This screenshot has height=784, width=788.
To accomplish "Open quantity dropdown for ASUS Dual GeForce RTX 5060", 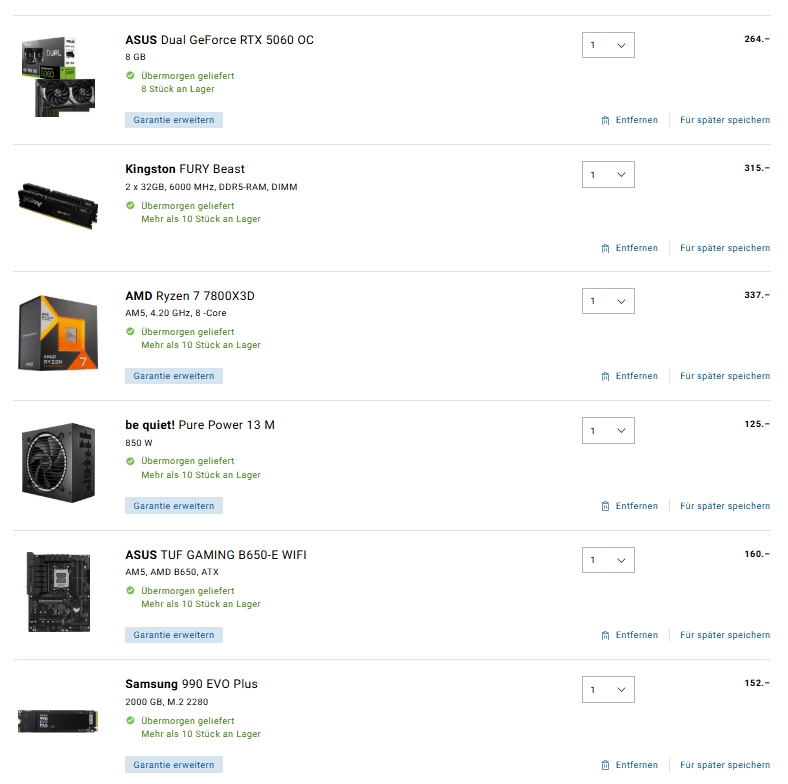I will (x=608, y=45).
